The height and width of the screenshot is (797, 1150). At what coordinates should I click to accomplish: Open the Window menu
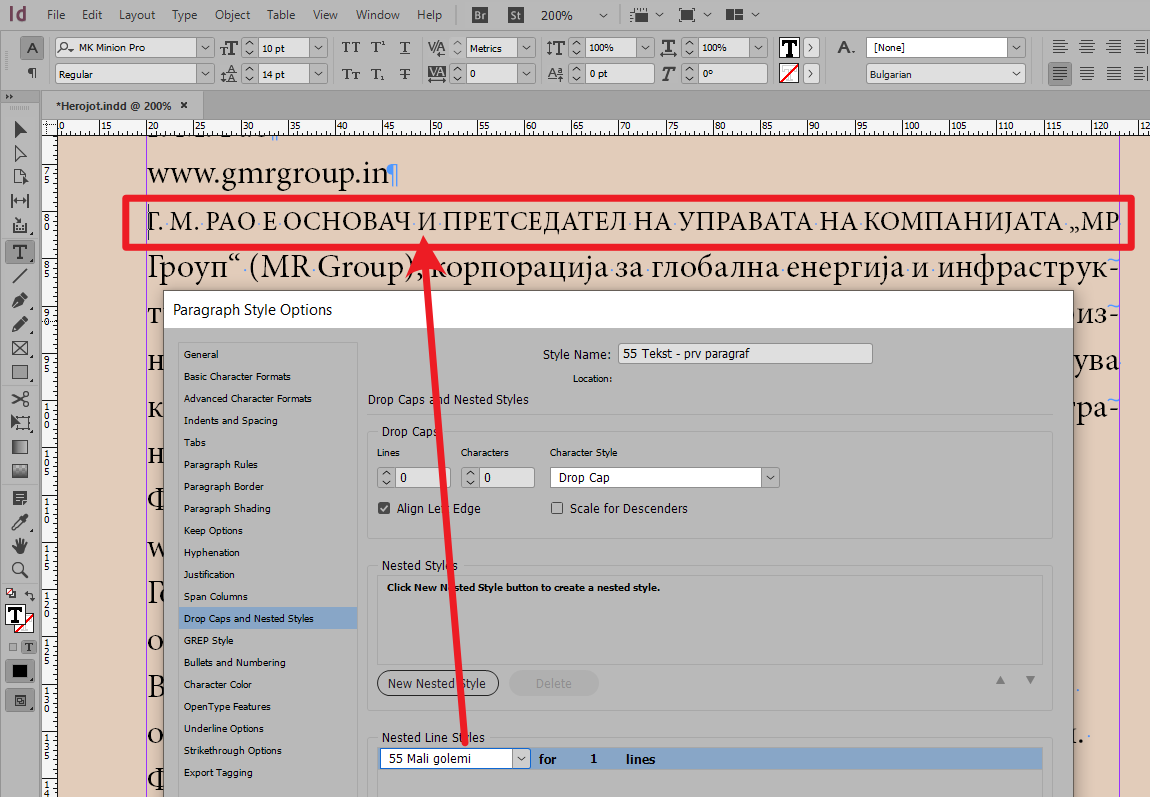point(378,15)
